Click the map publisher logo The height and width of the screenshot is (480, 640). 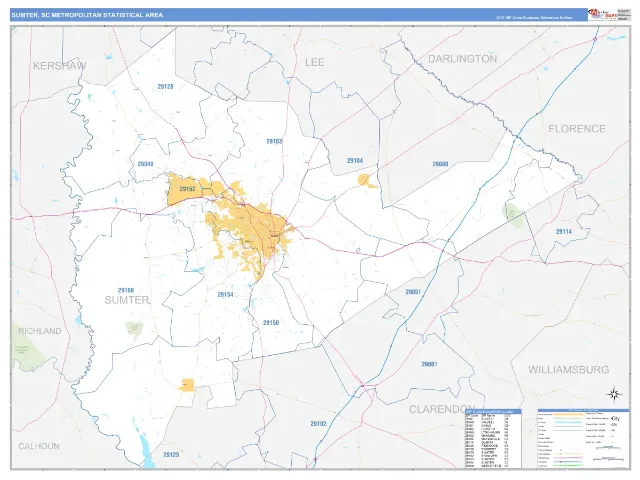[x=602, y=14]
